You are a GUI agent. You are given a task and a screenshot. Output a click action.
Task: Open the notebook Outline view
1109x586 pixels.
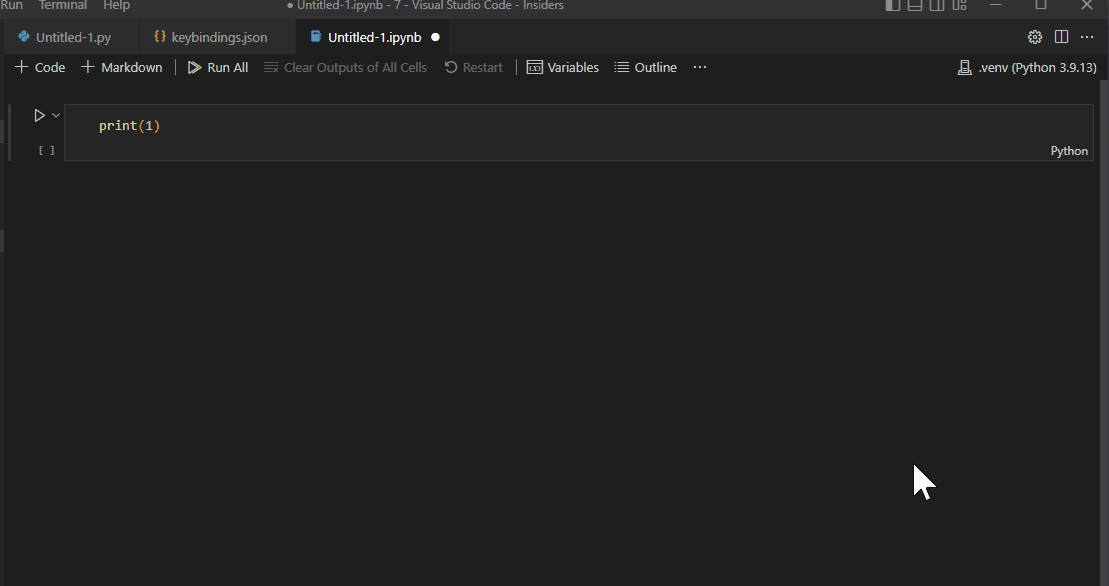[x=645, y=67]
